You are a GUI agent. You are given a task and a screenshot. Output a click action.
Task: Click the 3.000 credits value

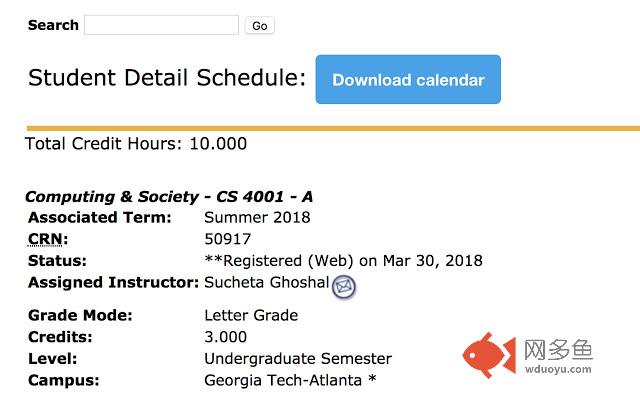pyautogui.click(x=225, y=337)
